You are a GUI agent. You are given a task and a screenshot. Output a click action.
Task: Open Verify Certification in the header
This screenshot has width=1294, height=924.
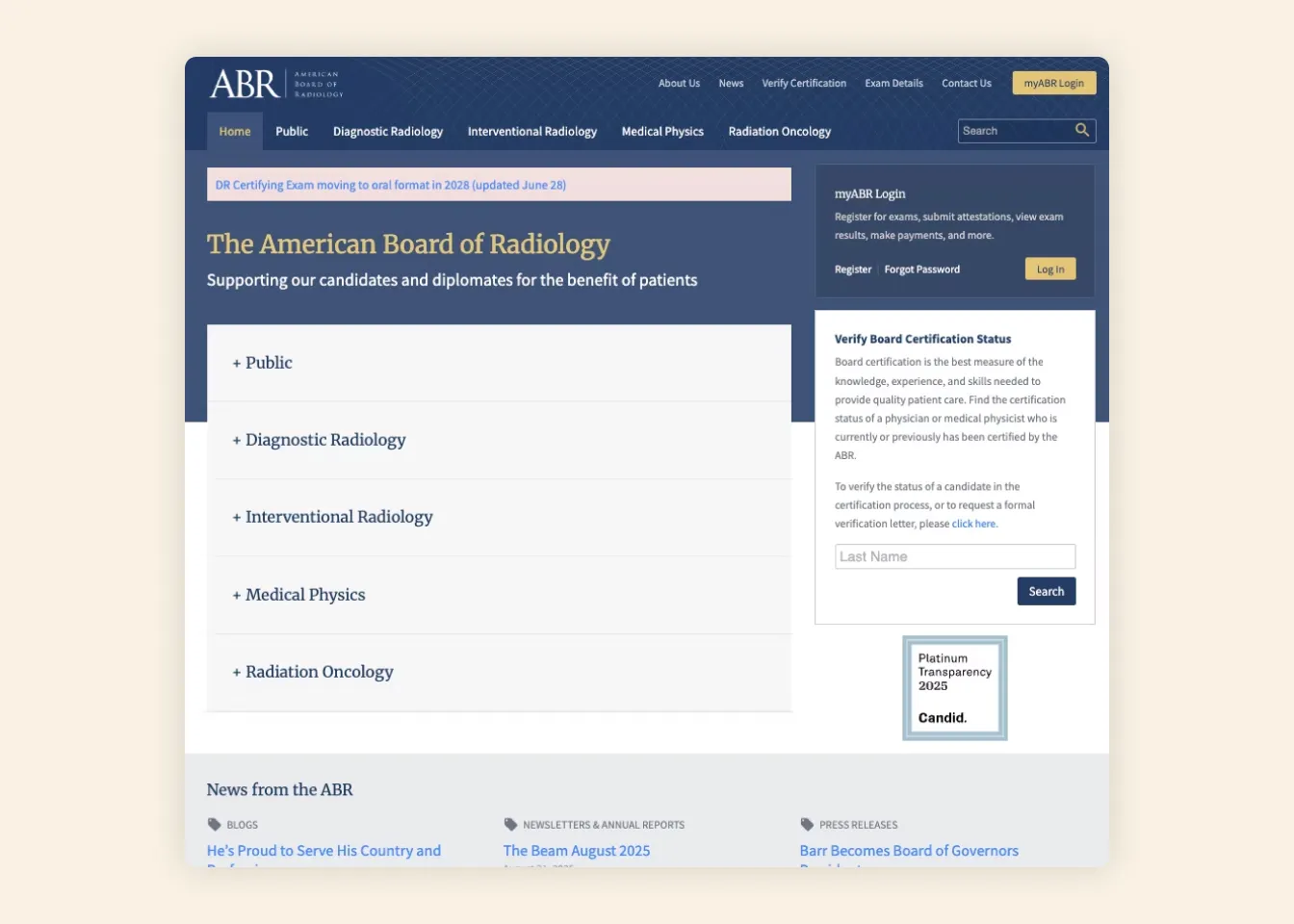804,83
